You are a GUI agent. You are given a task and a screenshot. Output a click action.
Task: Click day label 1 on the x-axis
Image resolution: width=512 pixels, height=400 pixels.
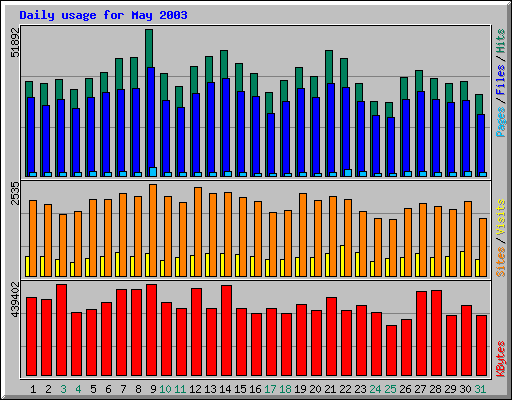point(33,389)
